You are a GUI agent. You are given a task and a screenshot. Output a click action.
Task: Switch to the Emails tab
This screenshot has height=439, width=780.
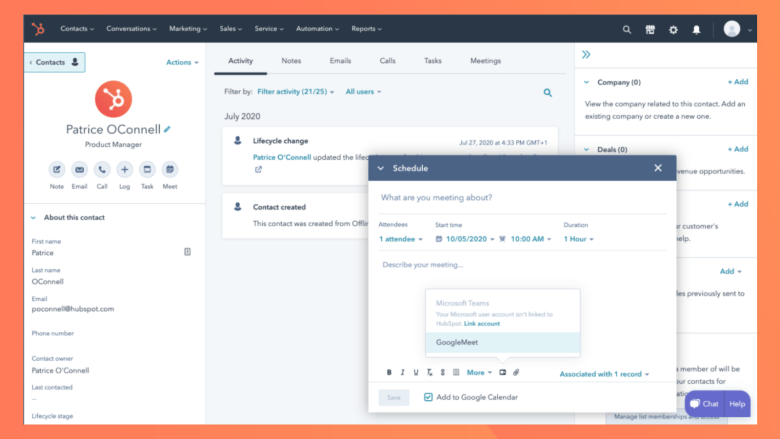(340, 61)
